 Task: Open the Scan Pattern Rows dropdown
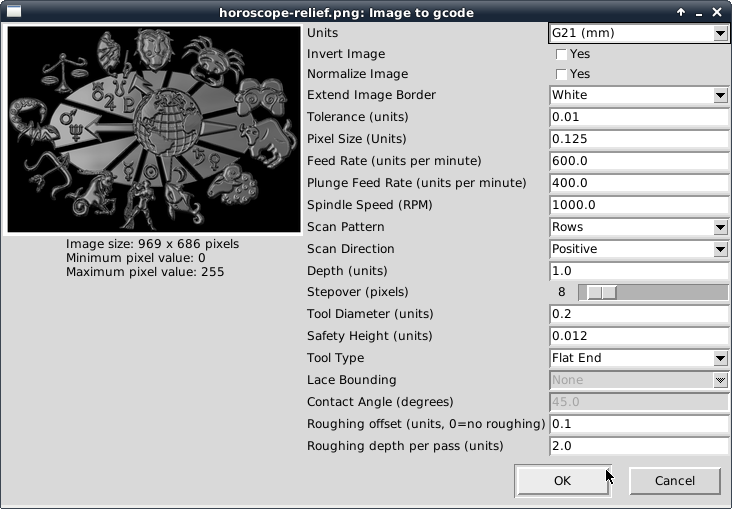click(x=639, y=227)
